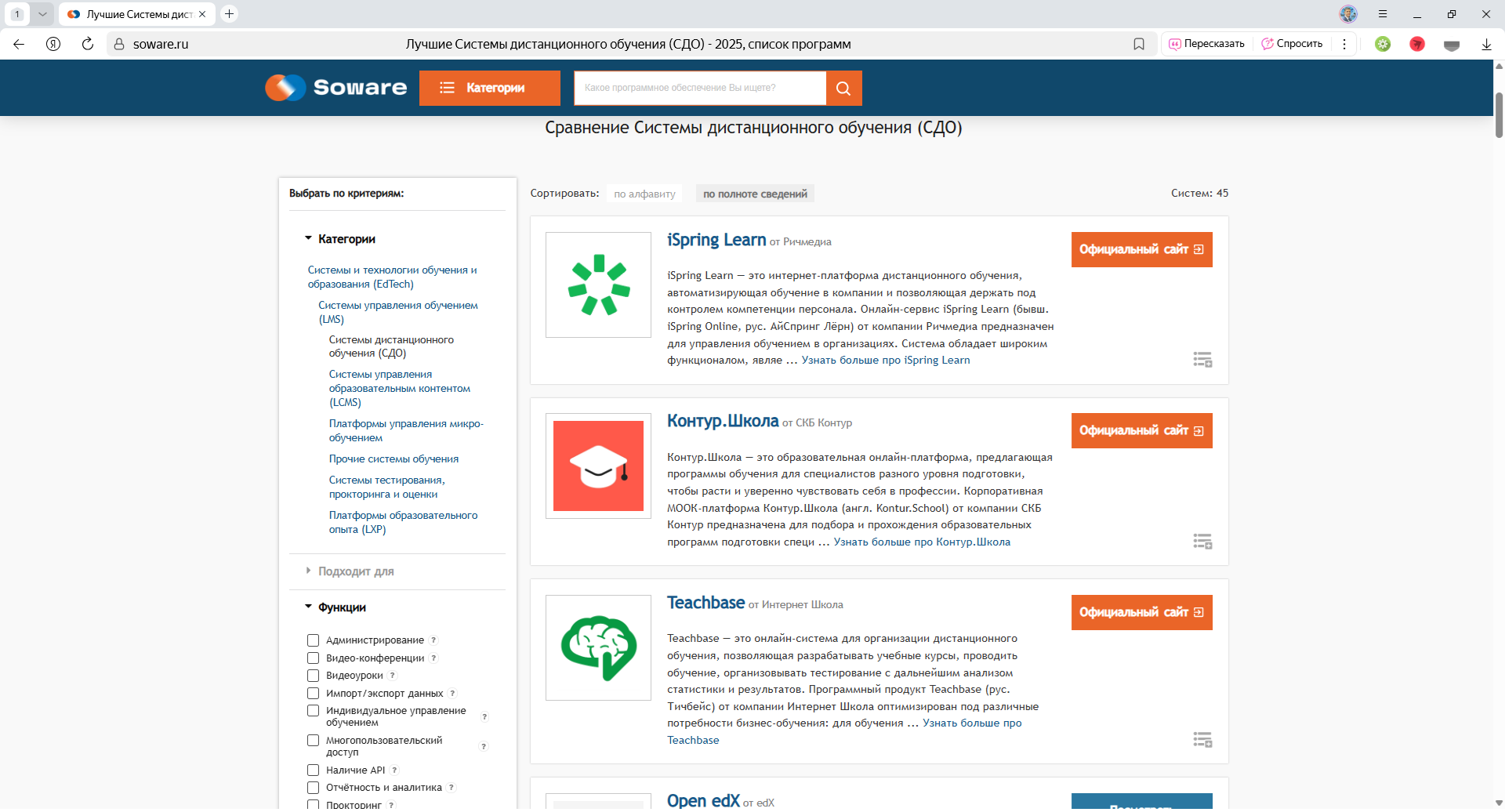
Task: Open Официальный сайт for Teachbase
Action: (x=1141, y=612)
